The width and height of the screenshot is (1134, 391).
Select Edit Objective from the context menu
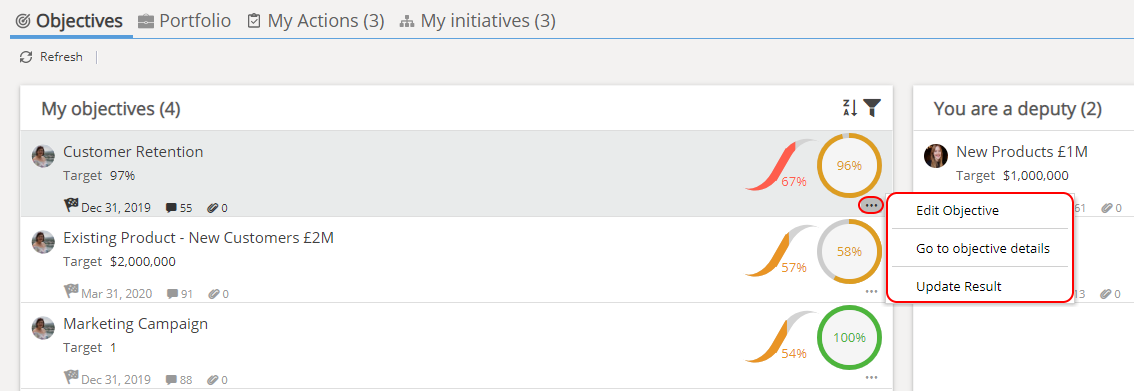(x=957, y=211)
